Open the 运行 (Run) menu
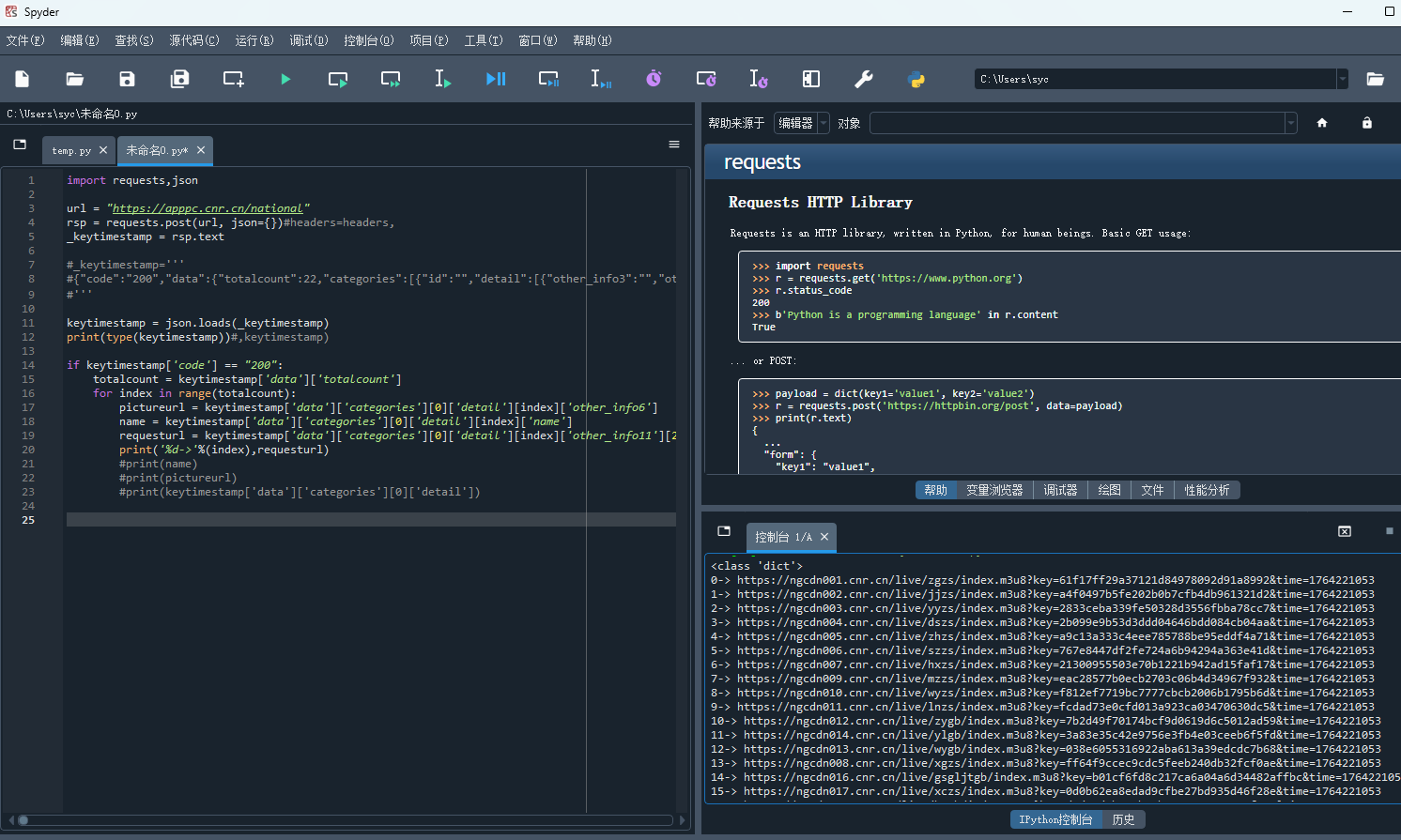Image resolution: width=1401 pixels, height=840 pixels. 254,40
